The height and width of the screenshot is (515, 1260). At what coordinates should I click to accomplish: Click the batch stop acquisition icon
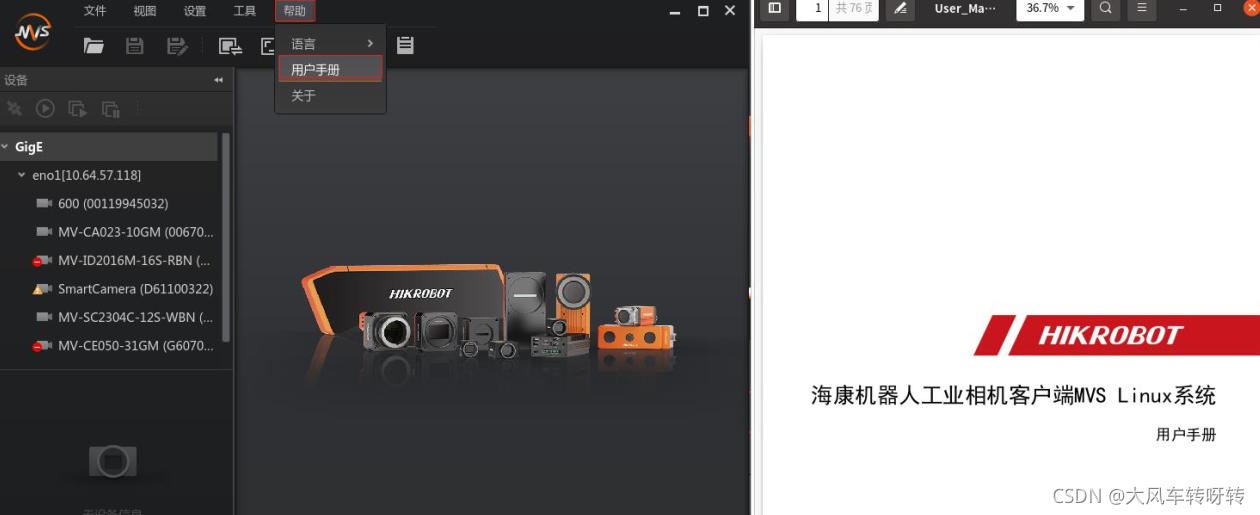click(111, 108)
